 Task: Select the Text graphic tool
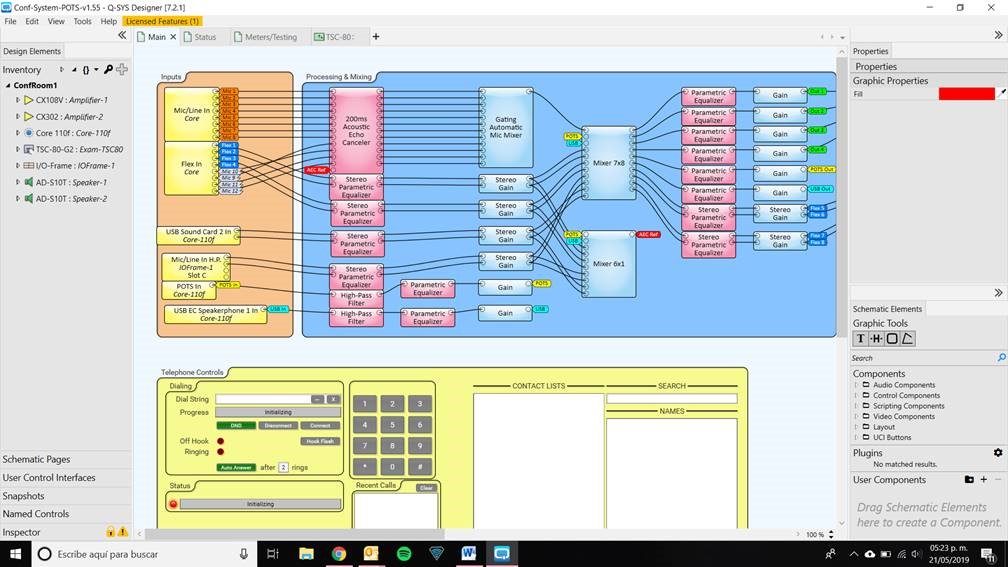(x=860, y=339)
